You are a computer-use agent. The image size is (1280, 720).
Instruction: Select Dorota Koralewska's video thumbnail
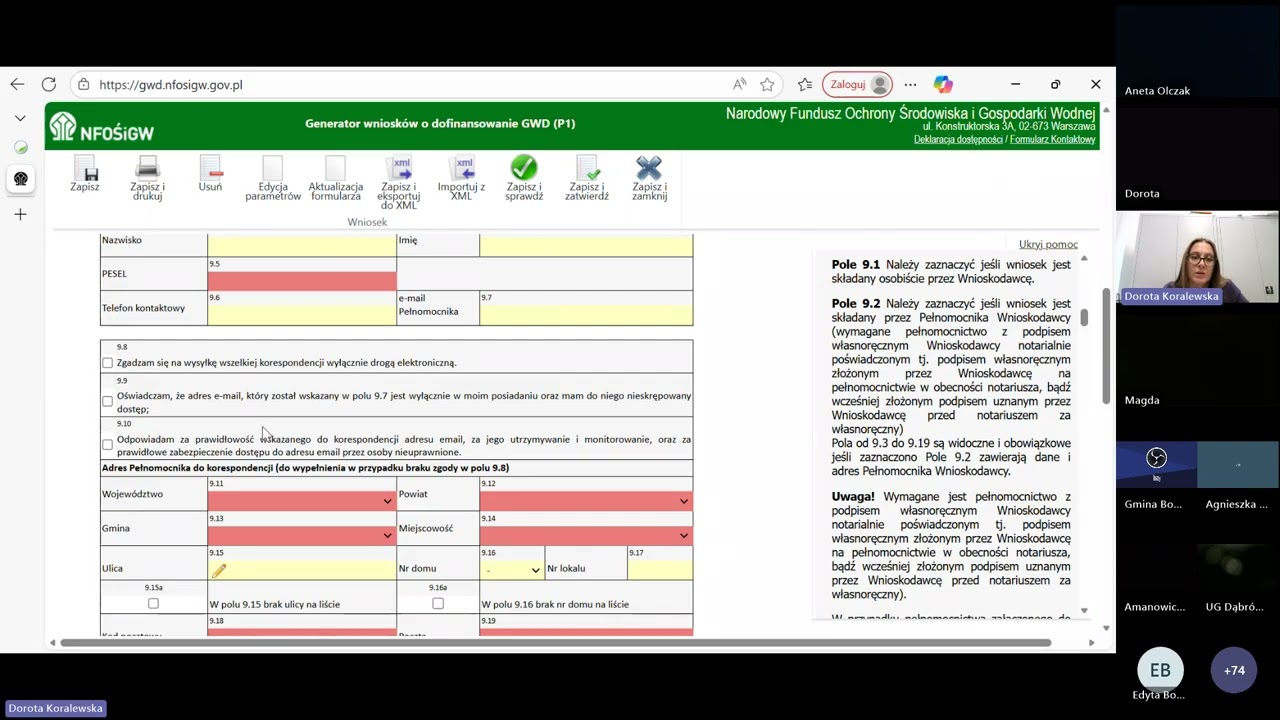(1197, 258)
